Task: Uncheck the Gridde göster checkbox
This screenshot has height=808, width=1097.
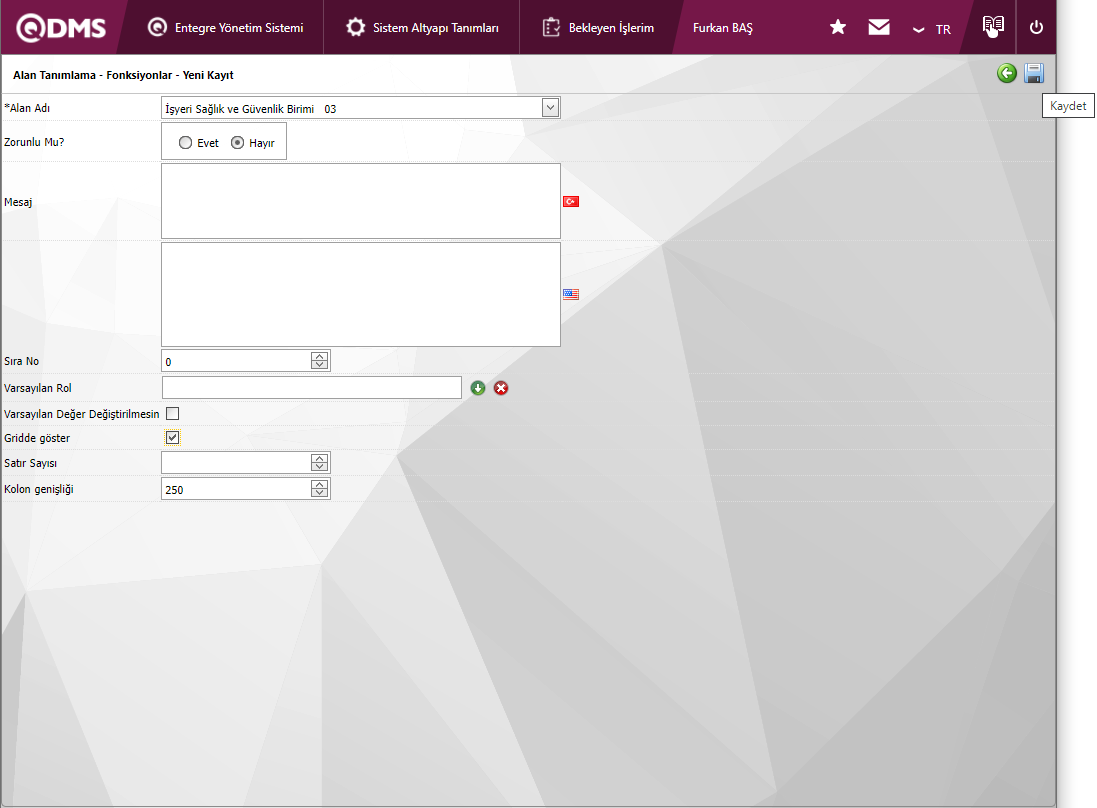Action: [173, 437]
